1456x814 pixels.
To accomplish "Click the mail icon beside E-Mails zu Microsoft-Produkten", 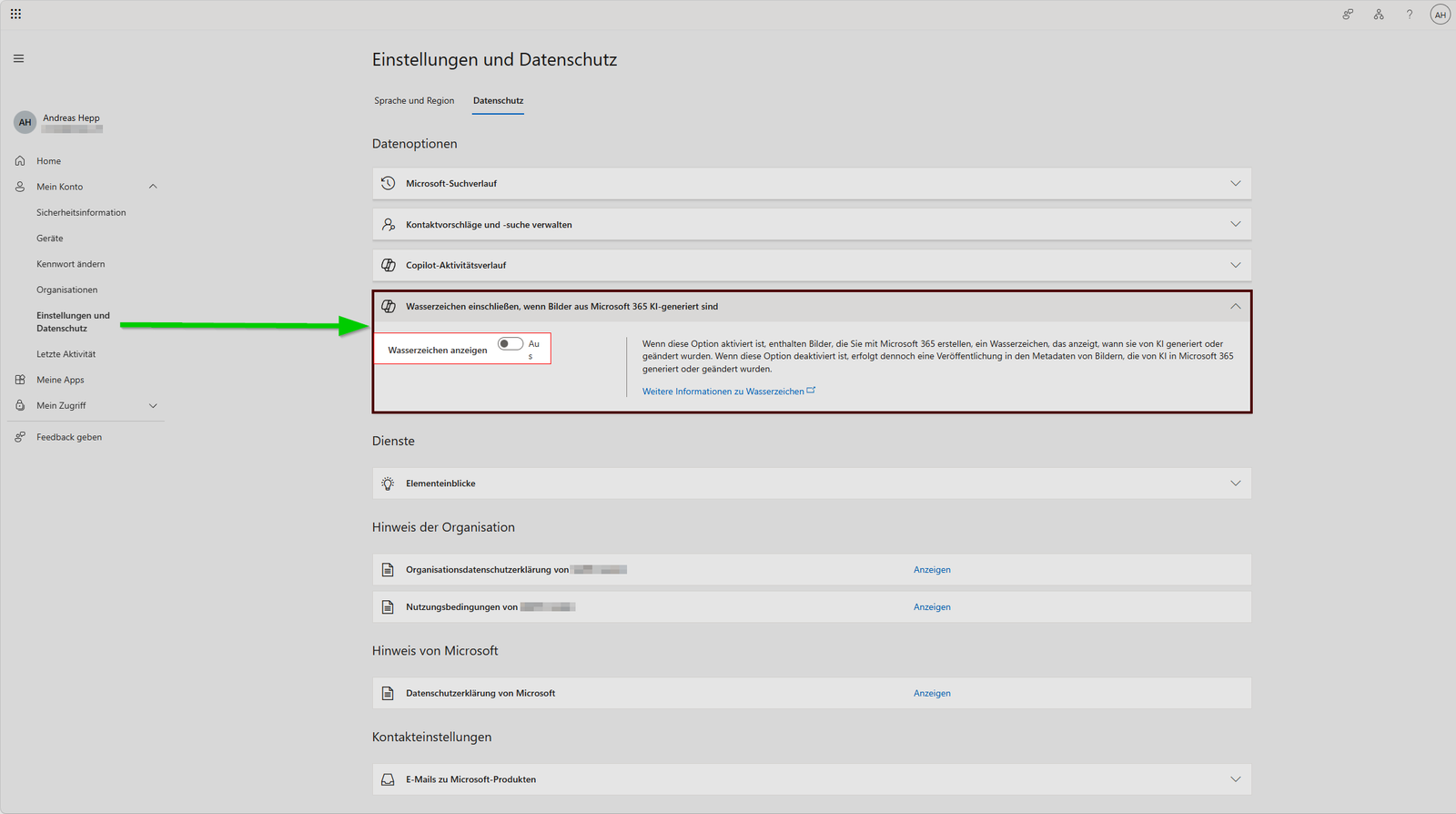I will coord(388,779).
